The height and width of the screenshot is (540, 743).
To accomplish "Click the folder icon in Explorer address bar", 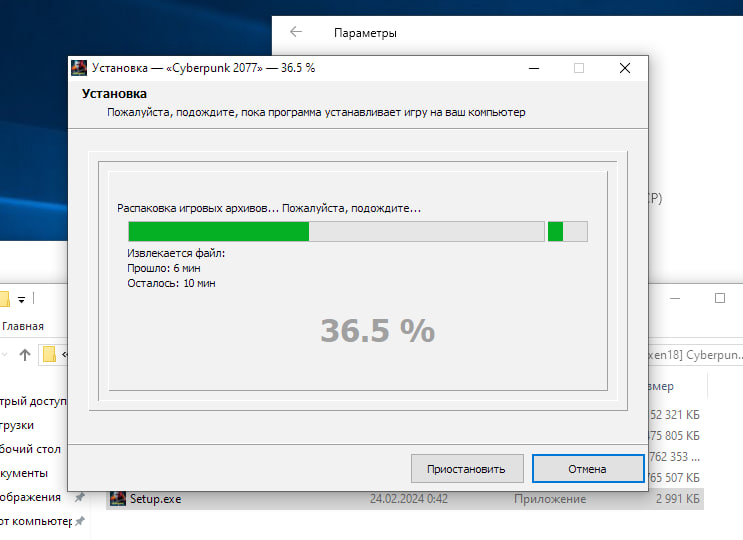I will pyautogui.click(x=49, y=354).
